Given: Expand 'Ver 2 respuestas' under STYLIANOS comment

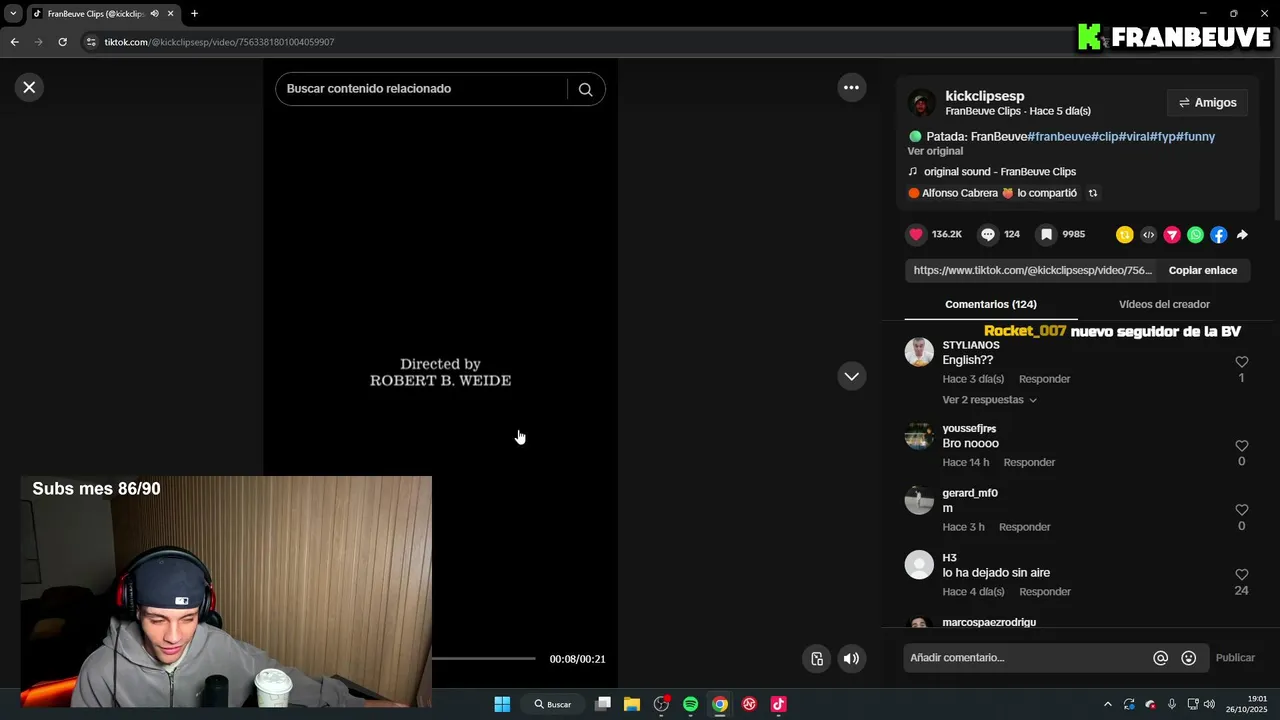Looking at the screenshot, I should pos(989,400).
